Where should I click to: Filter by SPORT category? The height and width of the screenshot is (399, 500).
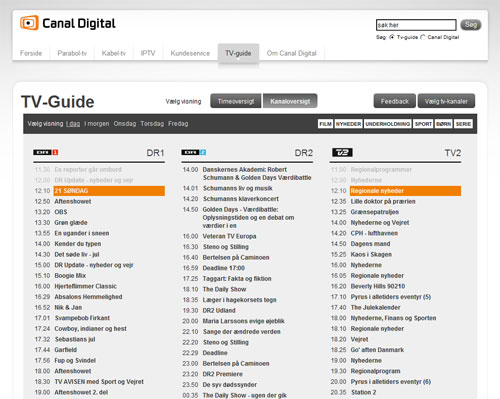point(423,124)
